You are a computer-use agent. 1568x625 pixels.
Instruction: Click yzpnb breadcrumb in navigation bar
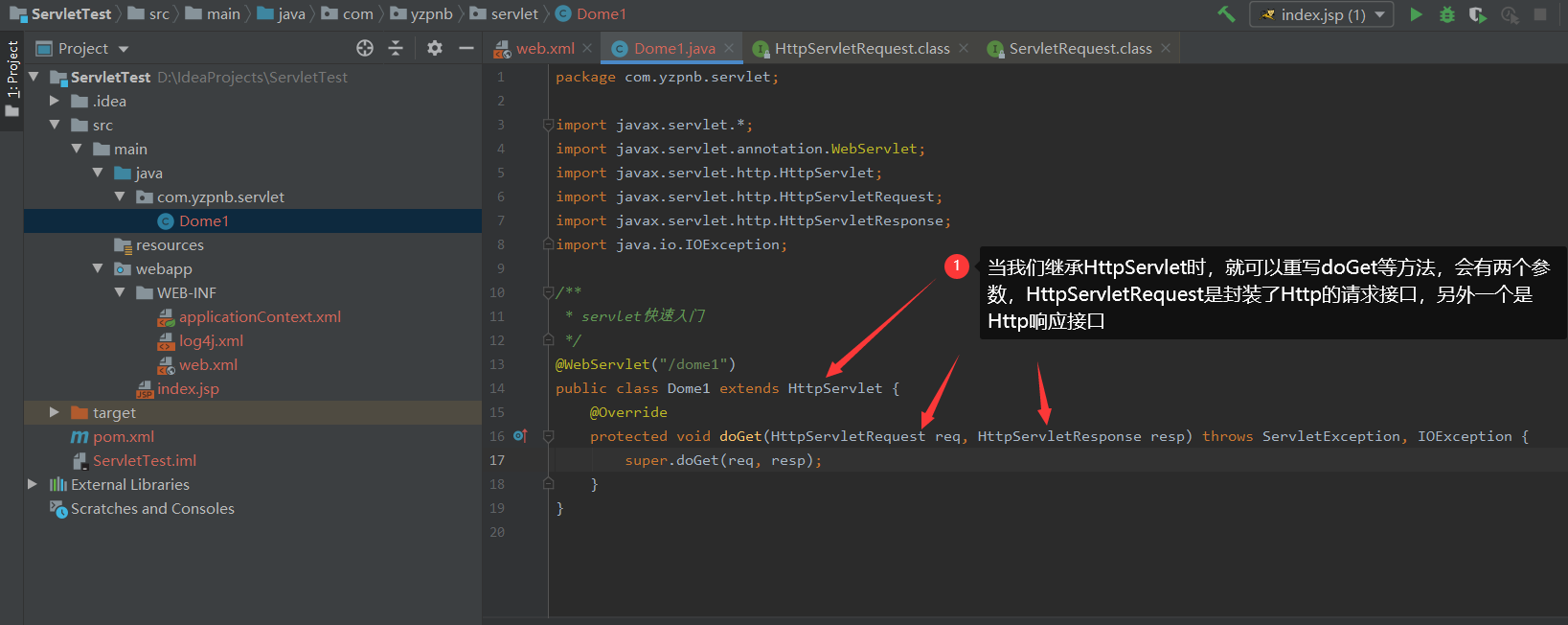pyautogui.click(x=422, y=14)
